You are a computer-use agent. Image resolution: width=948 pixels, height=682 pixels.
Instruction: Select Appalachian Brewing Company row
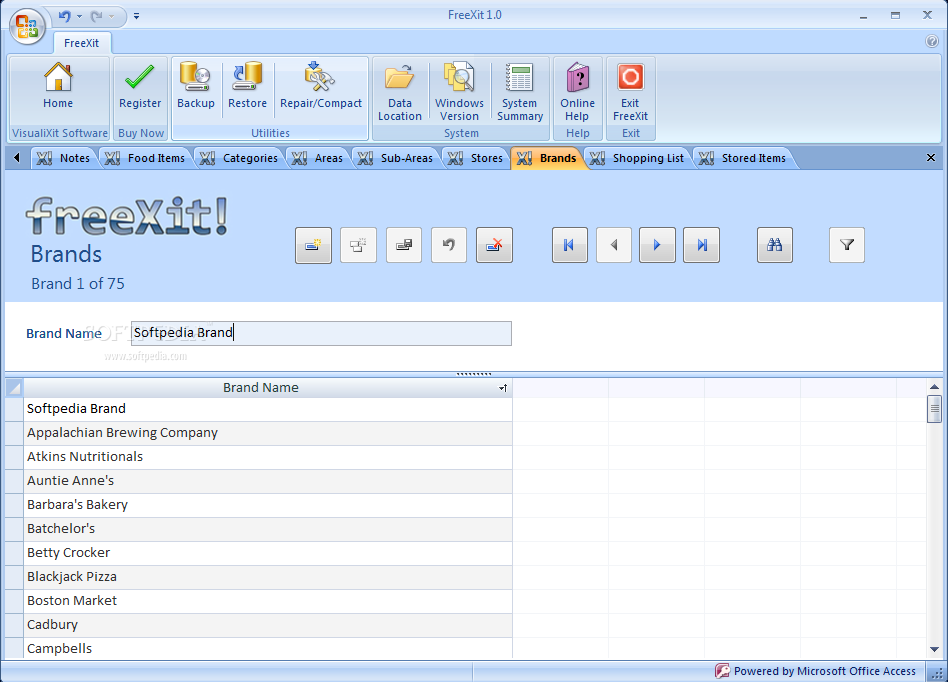pyautogui.click(x=268, y=433)
